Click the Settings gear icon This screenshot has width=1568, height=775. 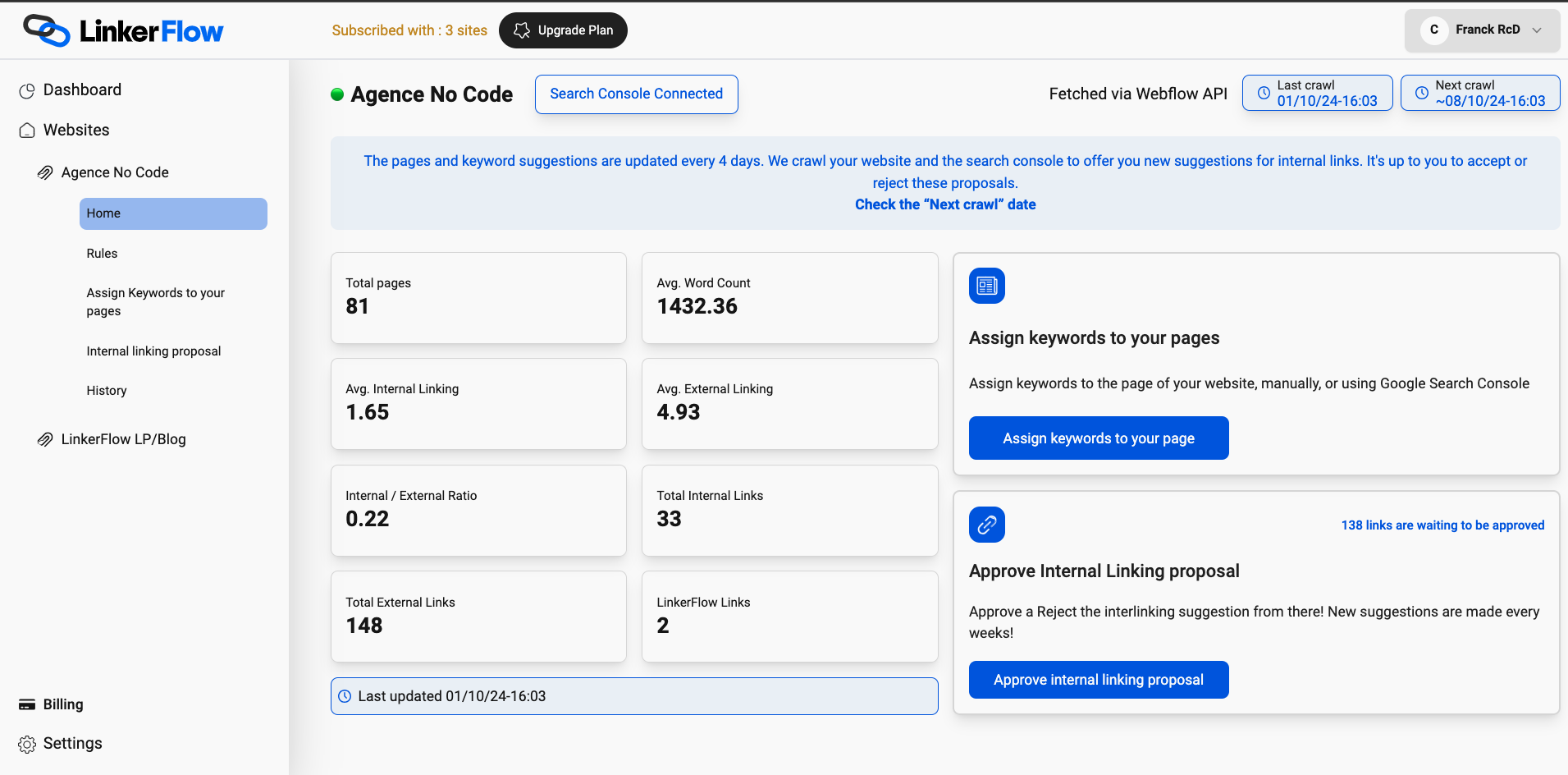coord(27,744)
